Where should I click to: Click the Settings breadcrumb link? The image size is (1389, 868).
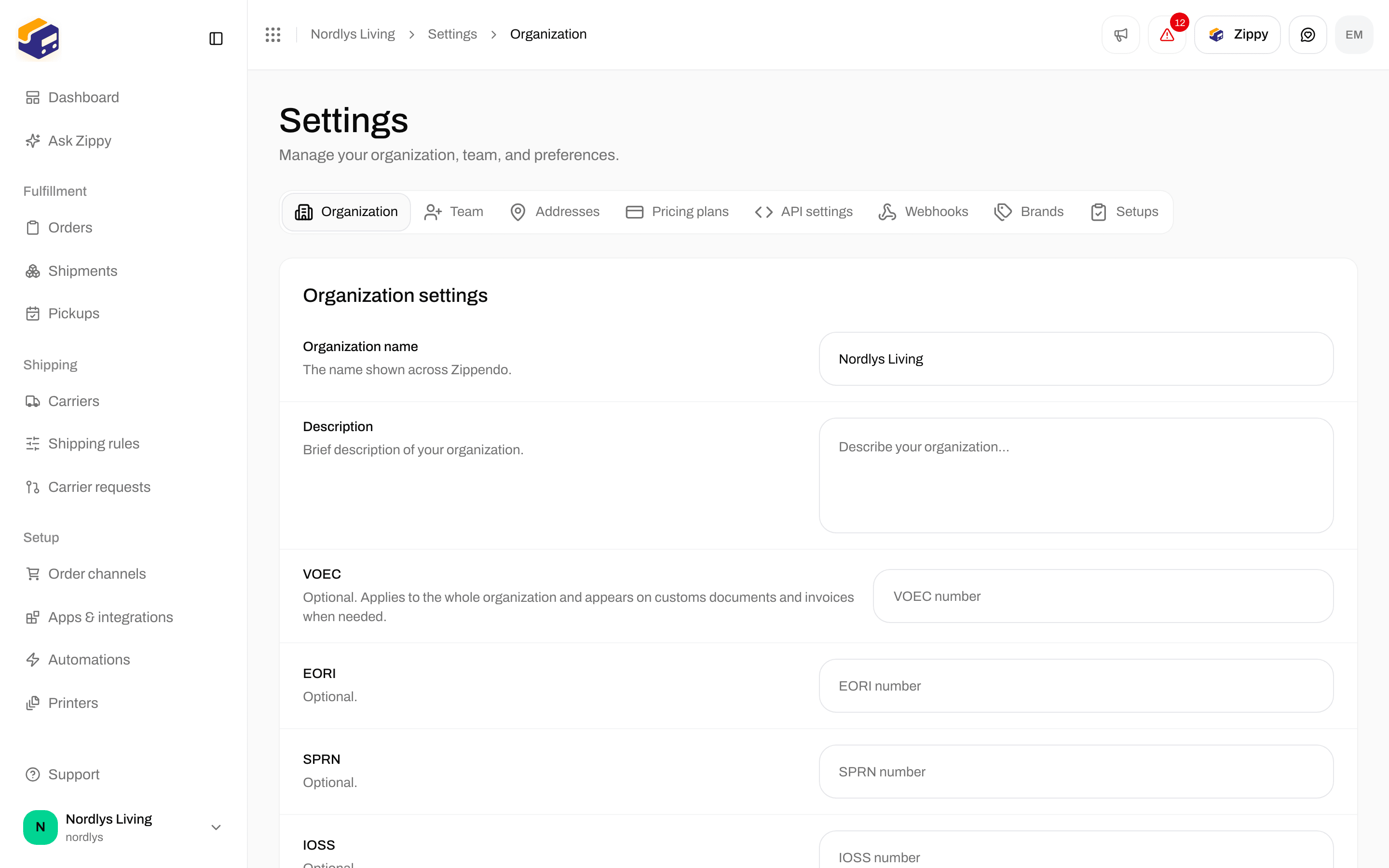click(452, 34)
